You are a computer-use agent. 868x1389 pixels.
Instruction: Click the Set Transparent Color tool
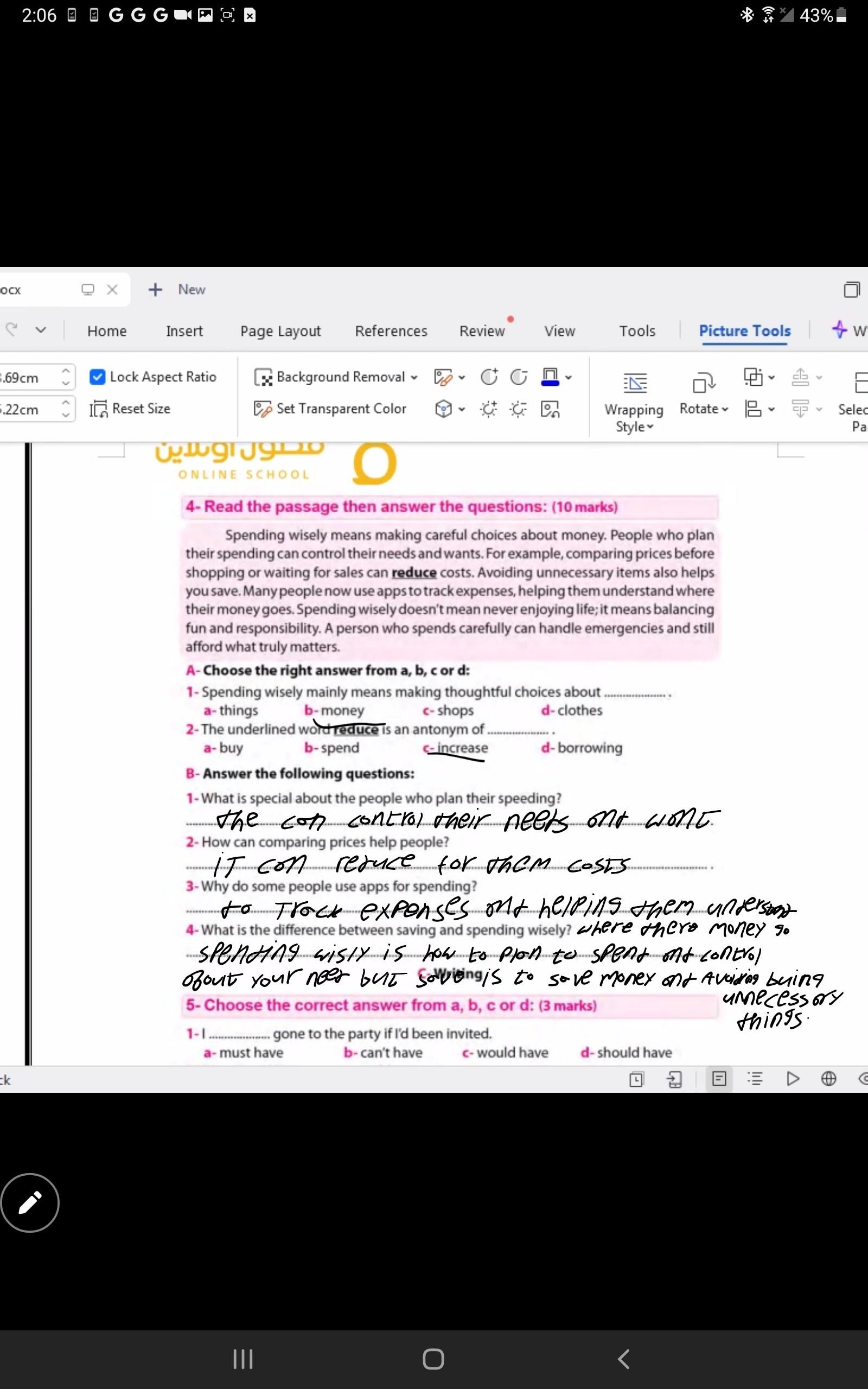click(330, 409)
